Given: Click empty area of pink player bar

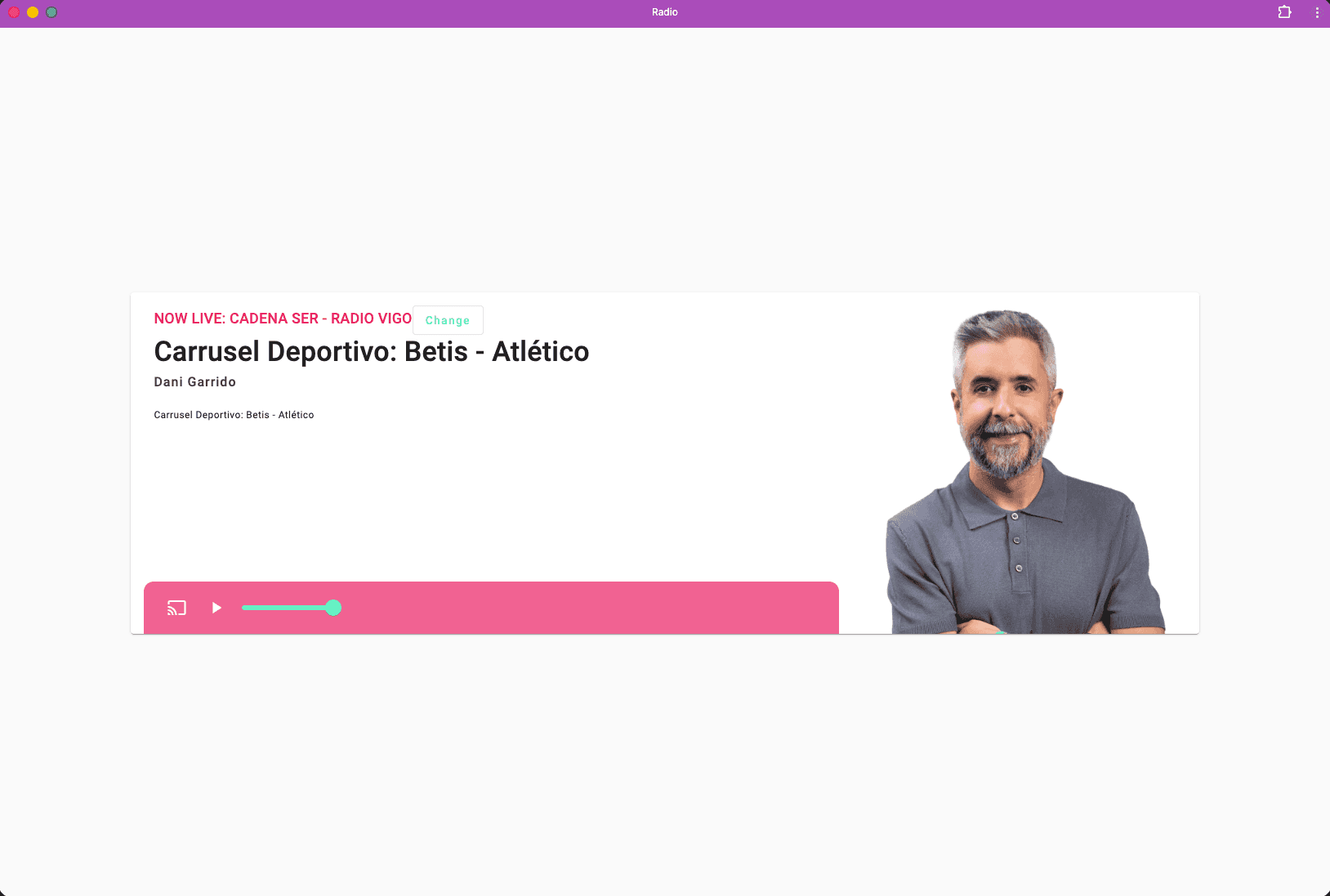Looking at the screenshot, I should click(588, 608).
